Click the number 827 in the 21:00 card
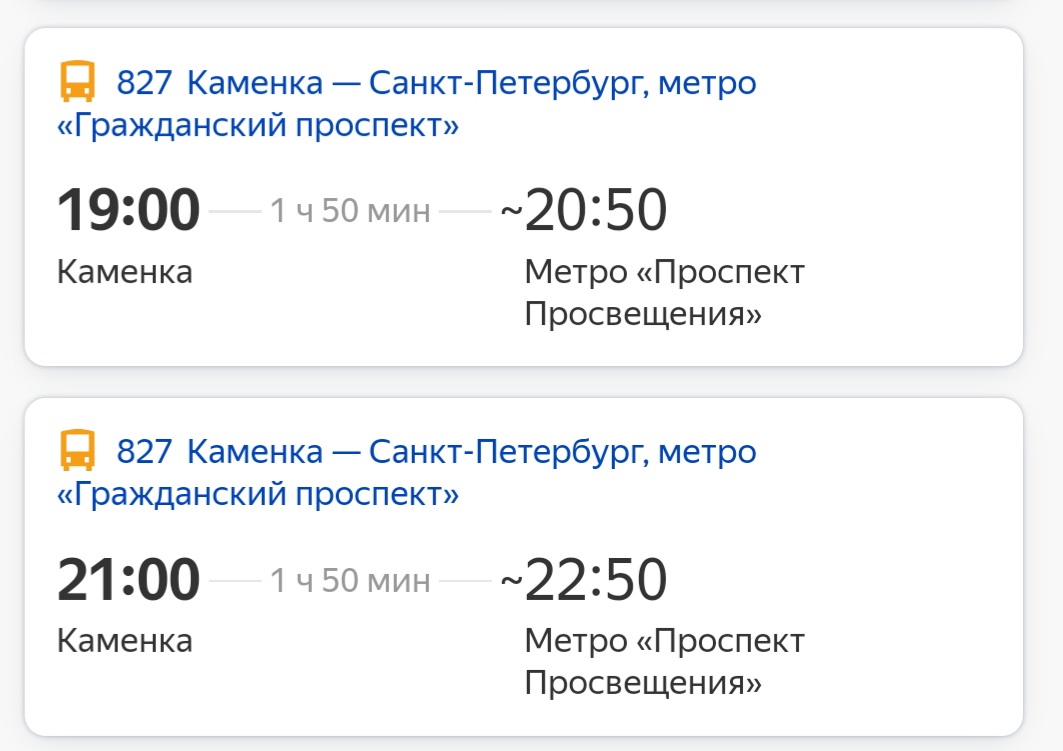This screenshot has height=751, width=1063. [x=145, y=453]
